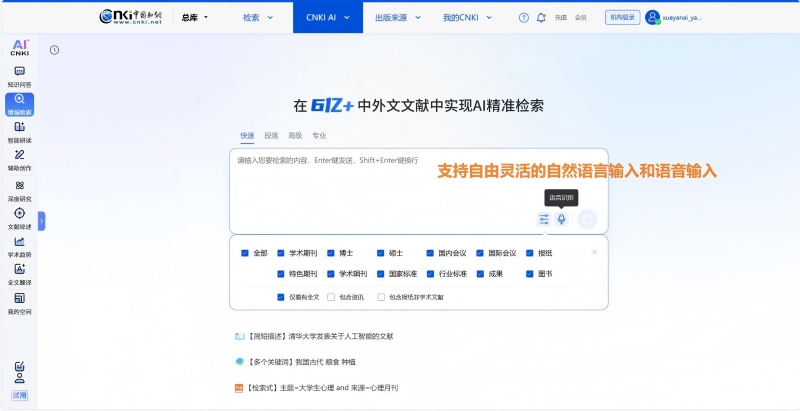800x411 pixels.
Task: Open 知识问答 in the left sidebar
Action: [19, 76]
